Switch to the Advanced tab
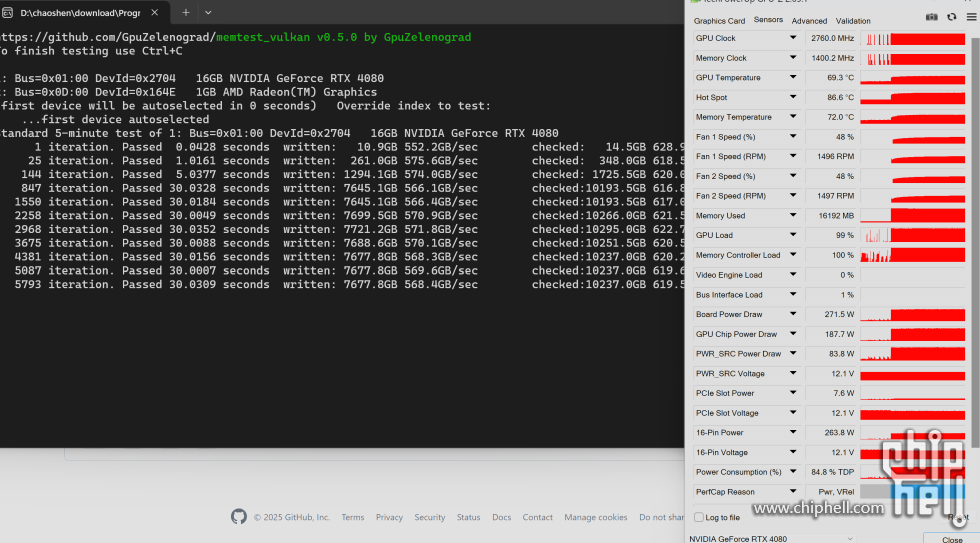Viewport: 980px width, 543px height. 809,21
